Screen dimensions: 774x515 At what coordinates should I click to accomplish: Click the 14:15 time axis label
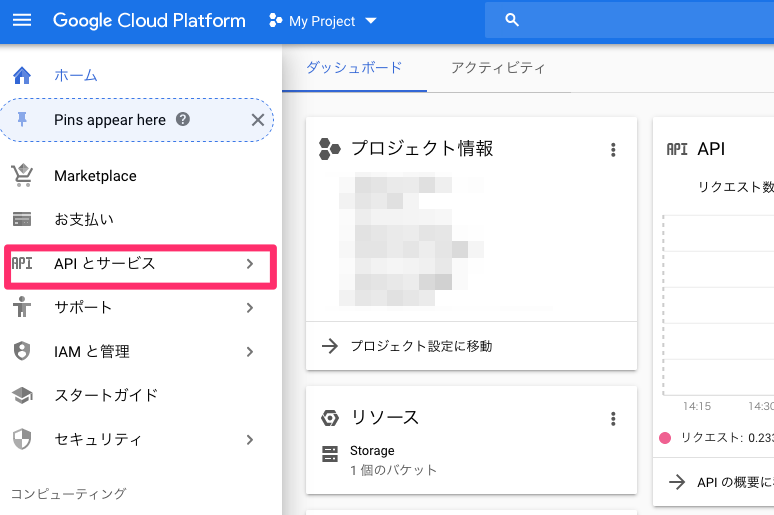[697, 406]
